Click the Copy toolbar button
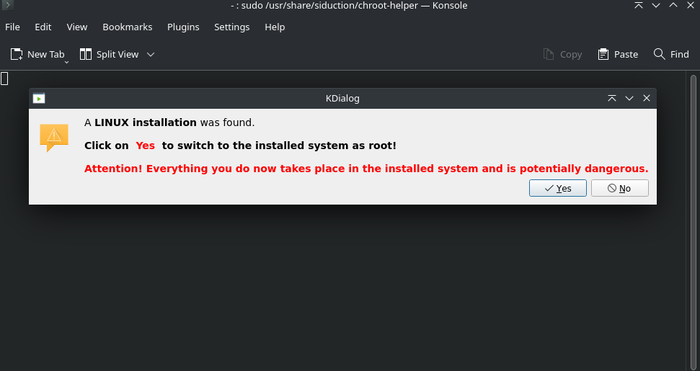 coord(562,54)
